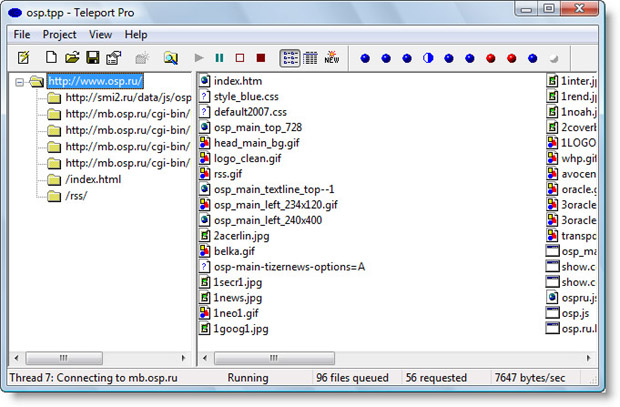Select the logo_clean.gif file
620x407 pixels.
(x=248, y=158)
